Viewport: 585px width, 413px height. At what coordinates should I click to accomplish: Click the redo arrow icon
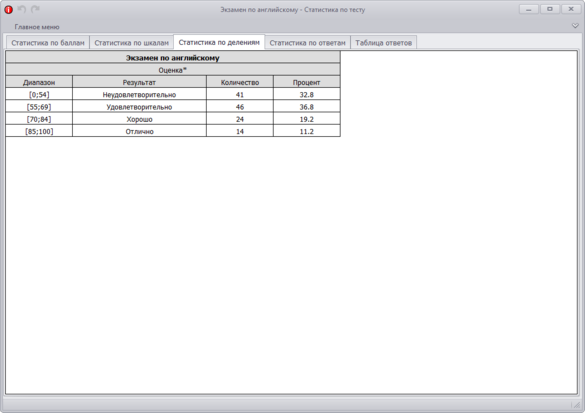(35, 9)
